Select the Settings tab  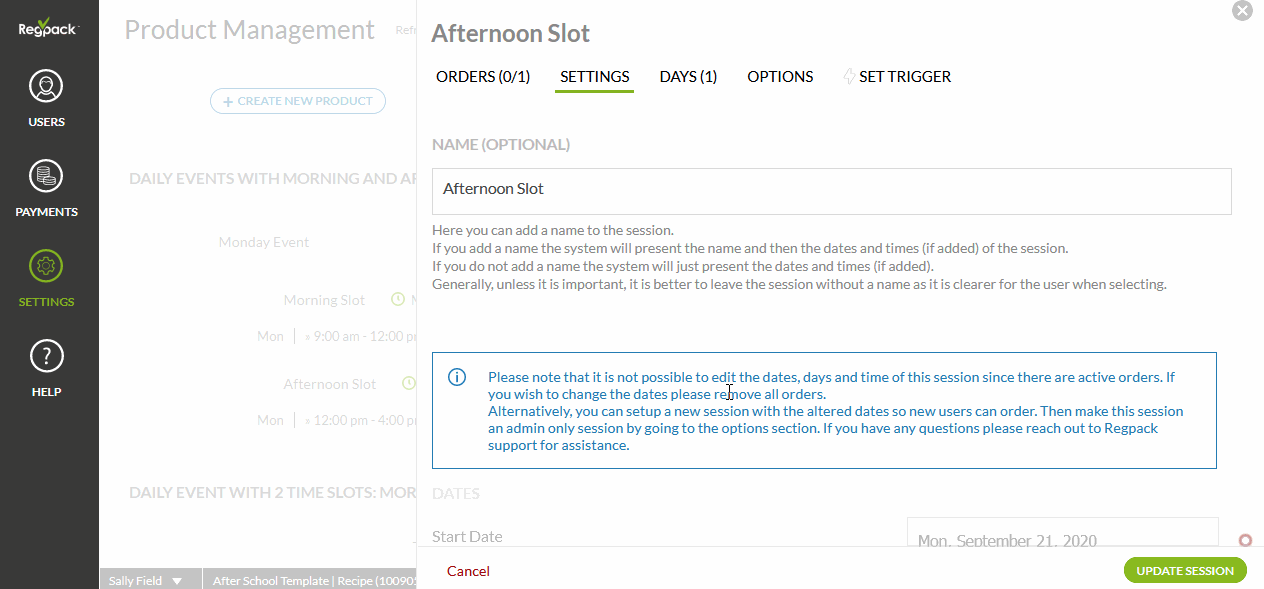tap(595, 77)
